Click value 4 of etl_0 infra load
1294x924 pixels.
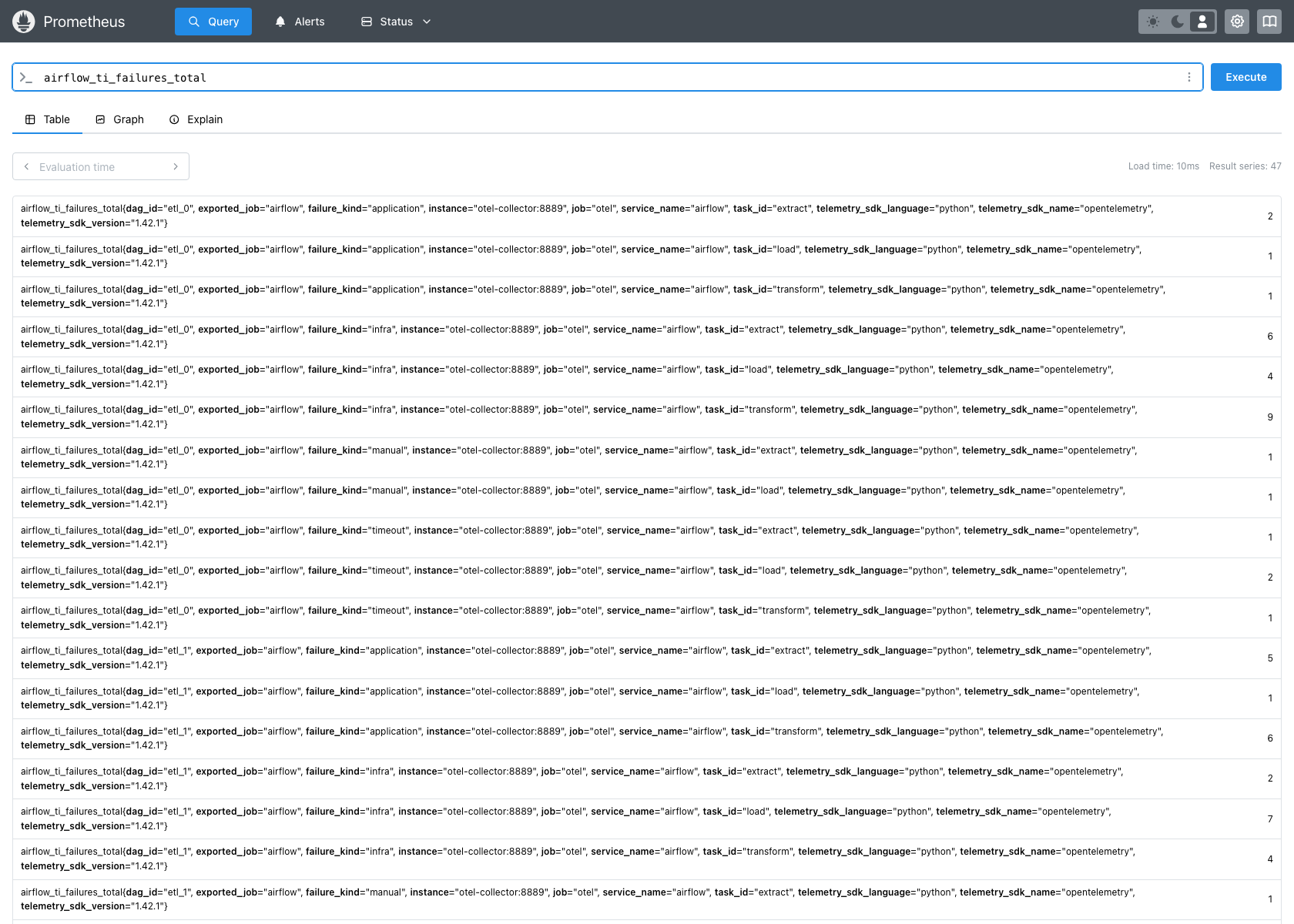coord(1270,377)
